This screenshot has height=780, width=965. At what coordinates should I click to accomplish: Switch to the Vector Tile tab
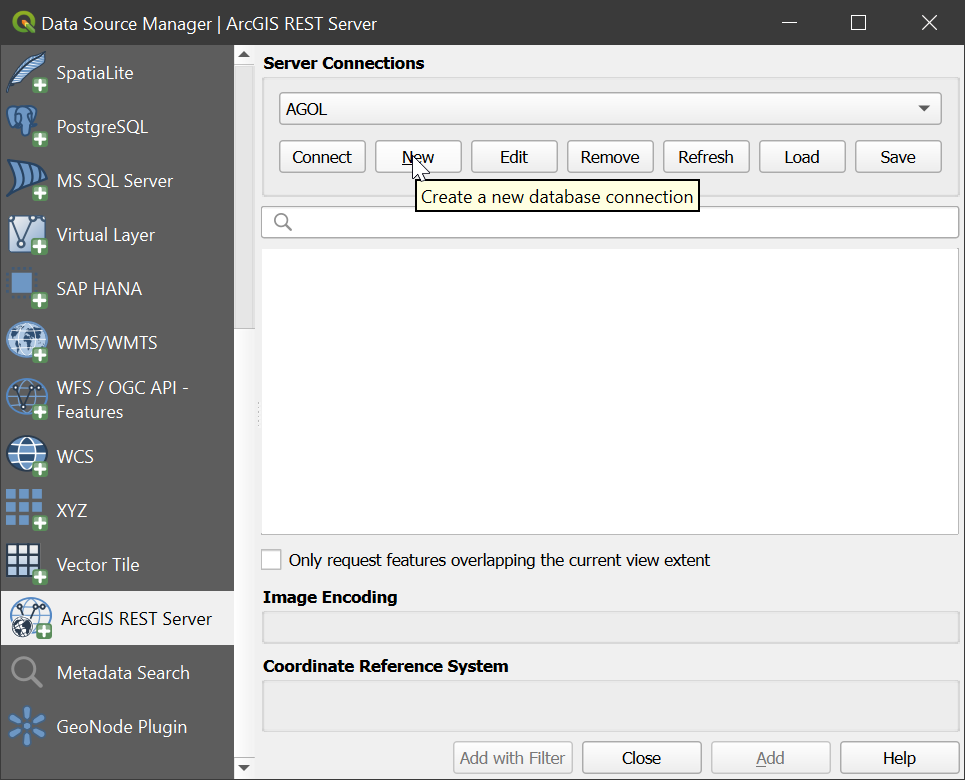click(x=97, y=565)
